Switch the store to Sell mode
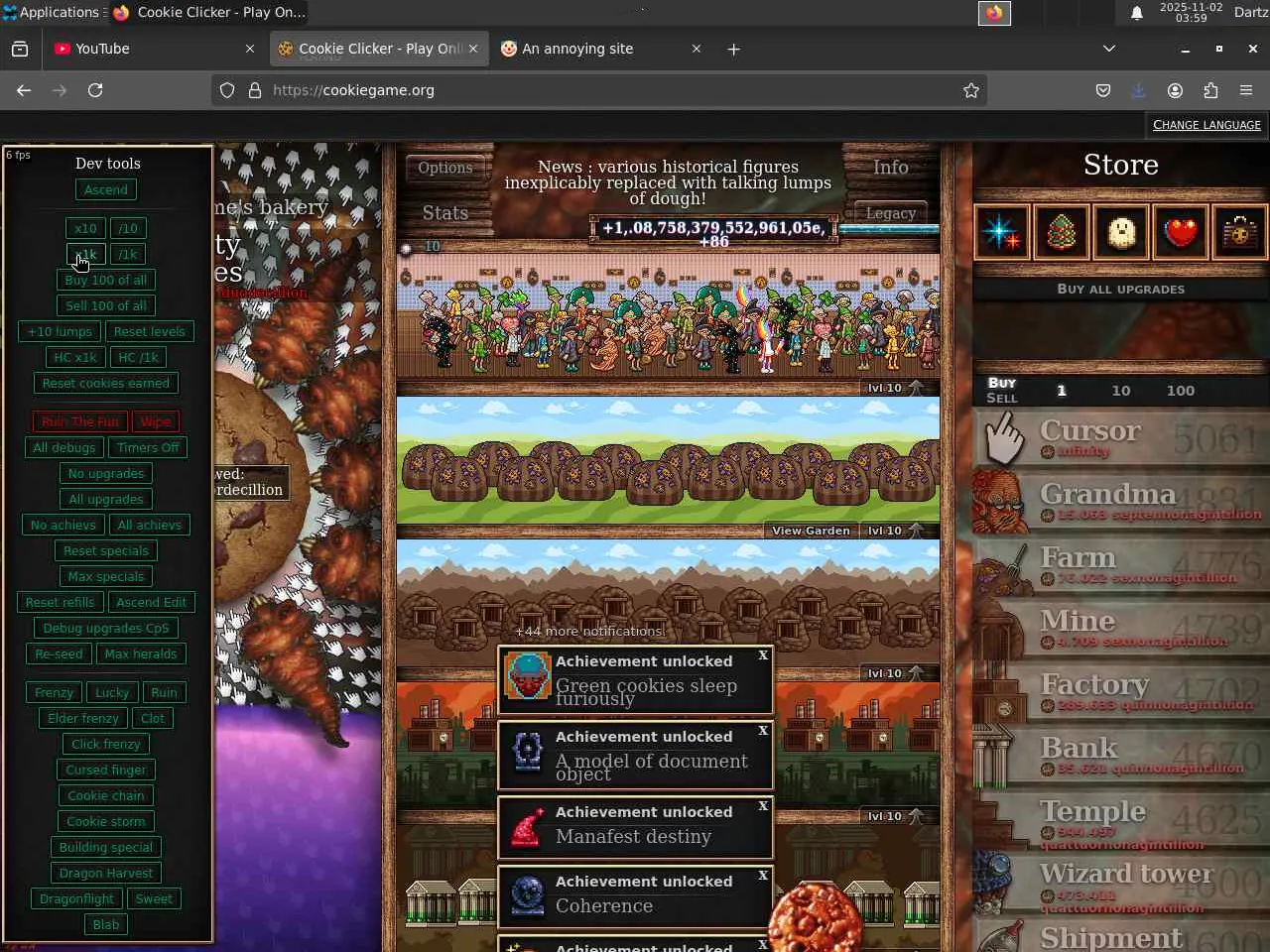 tap(1002, 398)
